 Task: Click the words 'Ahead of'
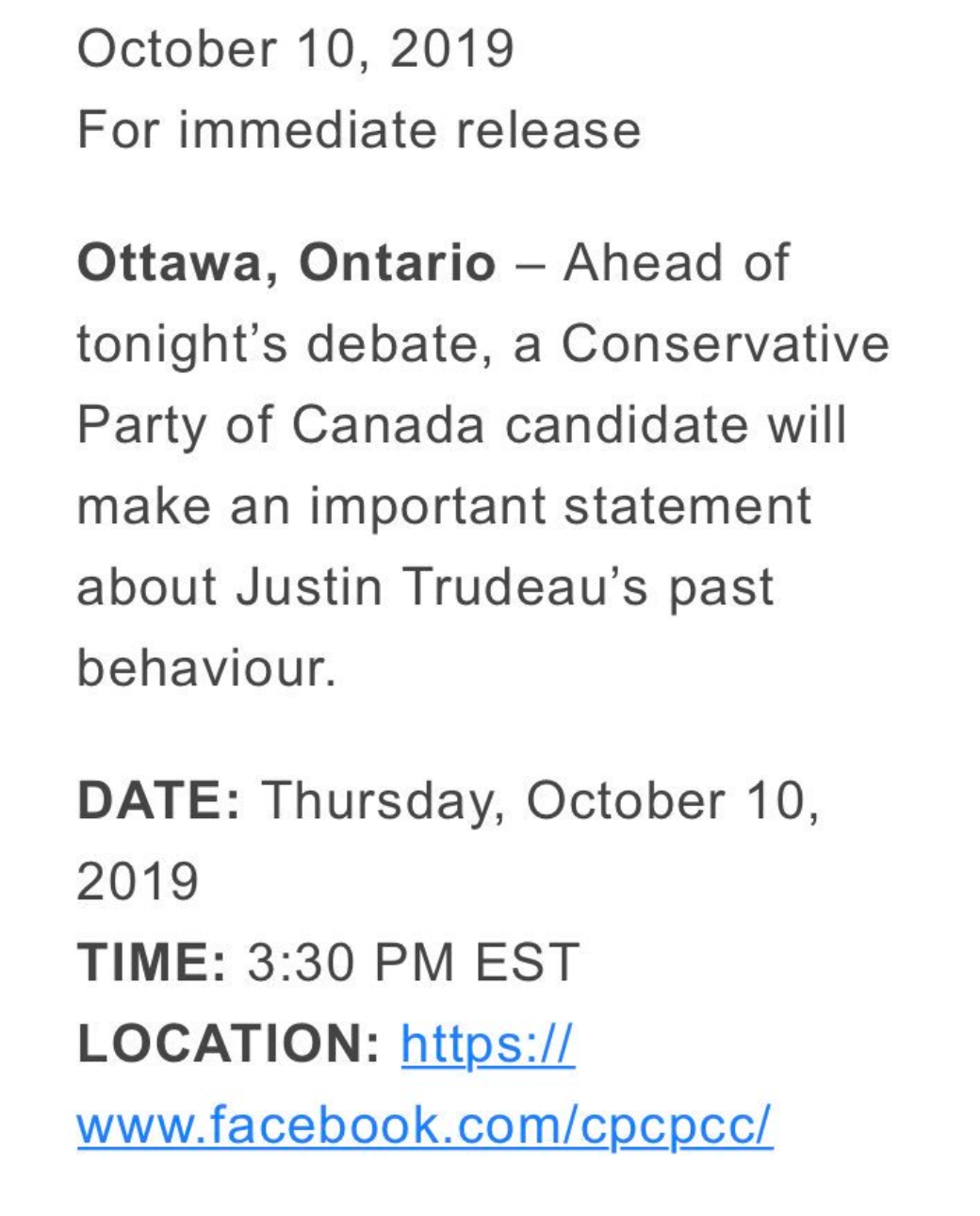point(677,262)
